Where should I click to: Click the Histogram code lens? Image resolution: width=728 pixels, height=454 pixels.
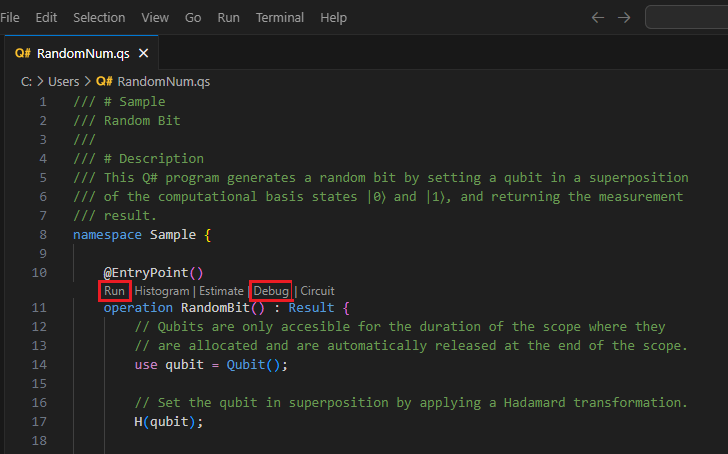click(162, 291)
